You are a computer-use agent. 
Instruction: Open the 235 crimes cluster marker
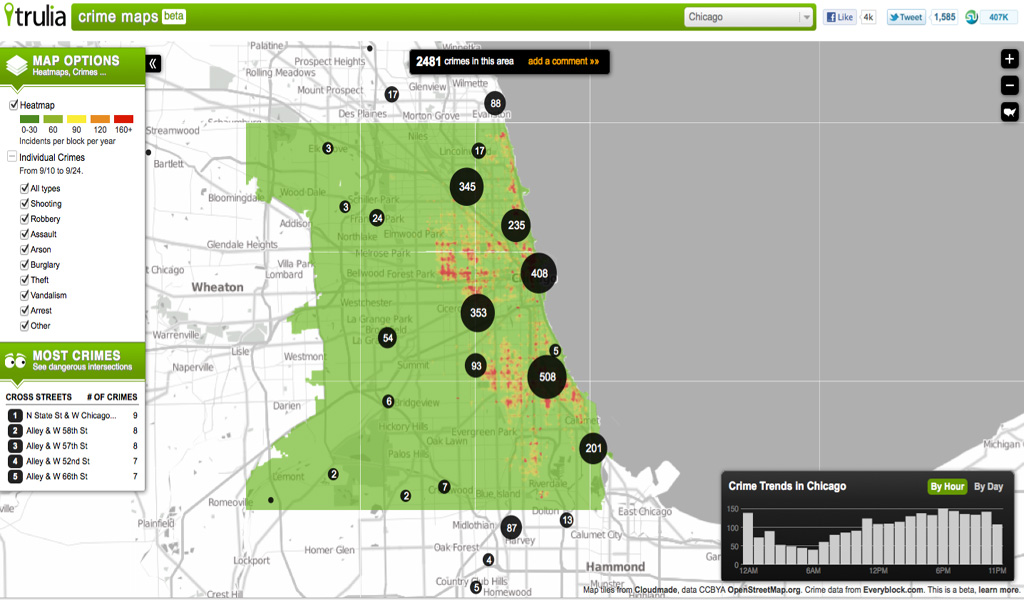(x=516, y=225)
